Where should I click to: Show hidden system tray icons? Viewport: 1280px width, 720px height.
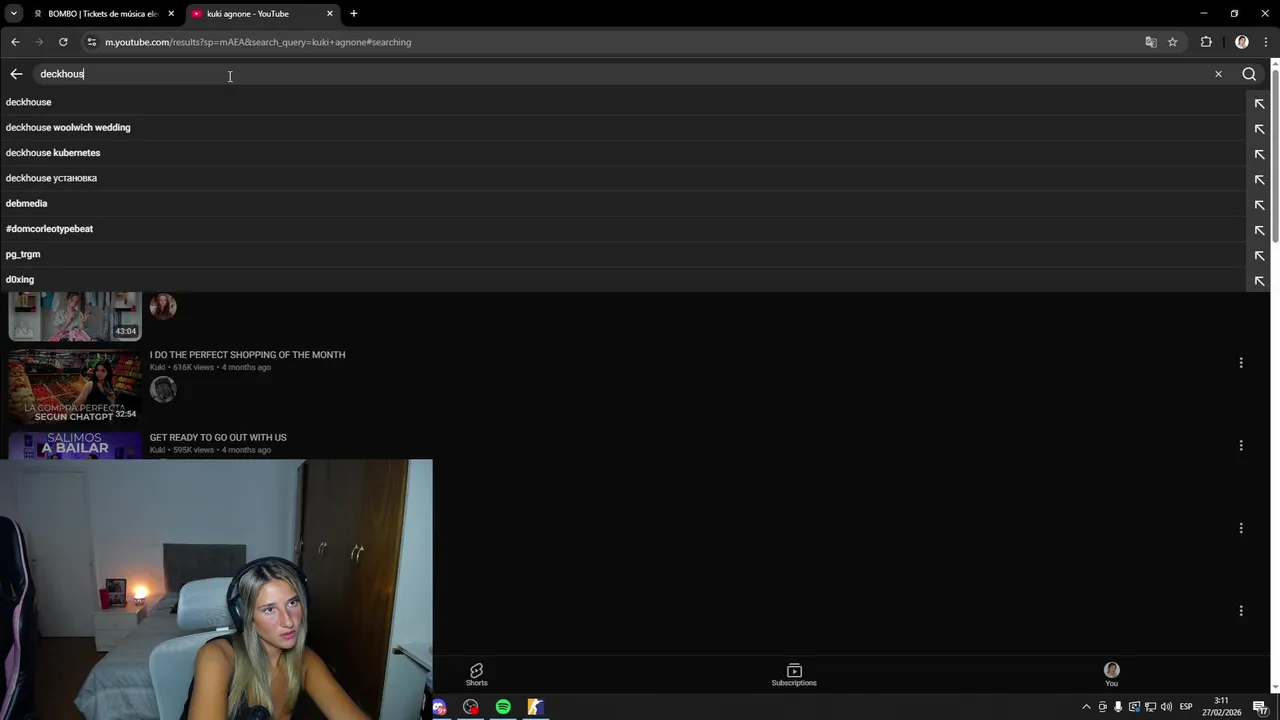click(x=1087, y=707)
